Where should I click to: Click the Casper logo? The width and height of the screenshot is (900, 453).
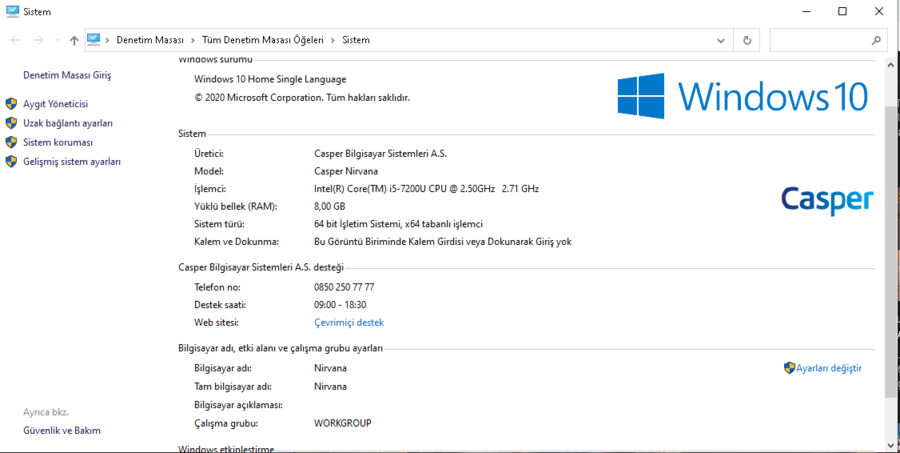pyautogui.click(x=827, y=200)
